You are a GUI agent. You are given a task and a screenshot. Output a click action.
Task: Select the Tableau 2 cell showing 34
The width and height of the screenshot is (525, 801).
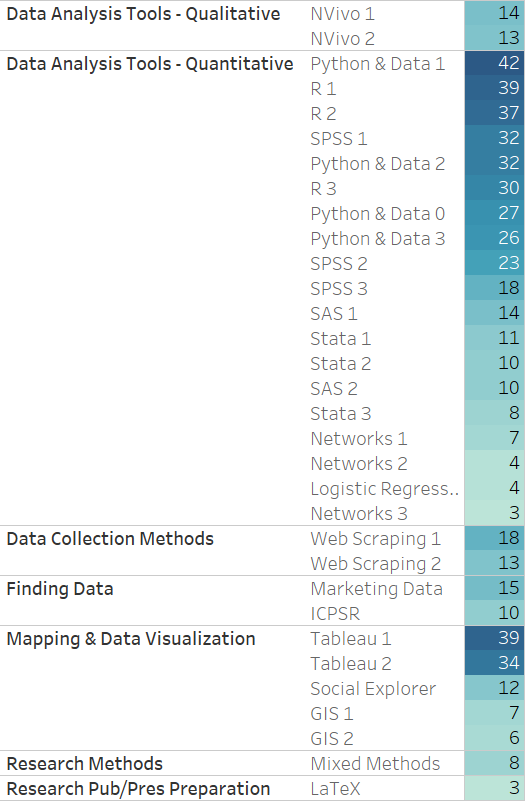coord(495,665)
